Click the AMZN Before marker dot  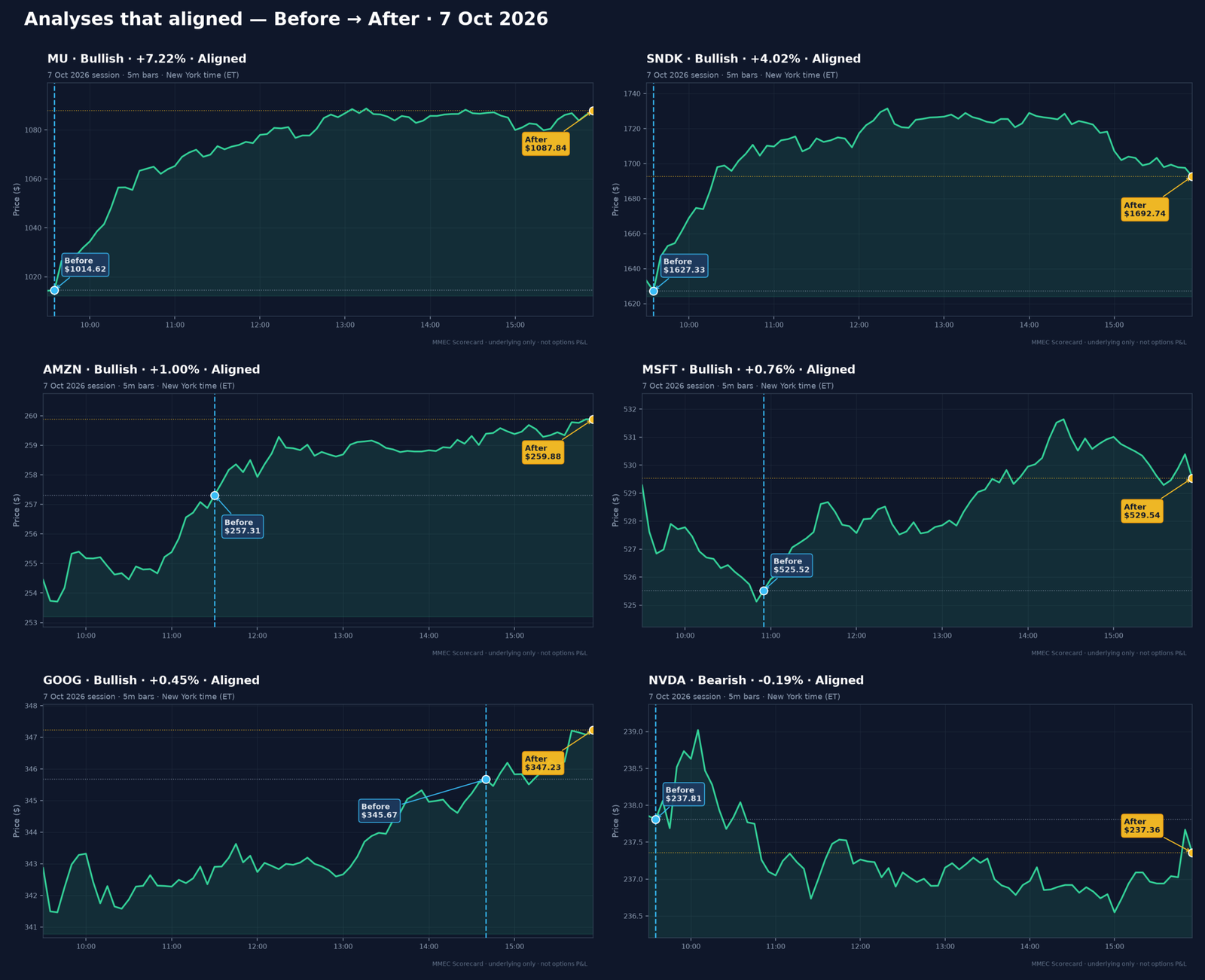(215, 496)
